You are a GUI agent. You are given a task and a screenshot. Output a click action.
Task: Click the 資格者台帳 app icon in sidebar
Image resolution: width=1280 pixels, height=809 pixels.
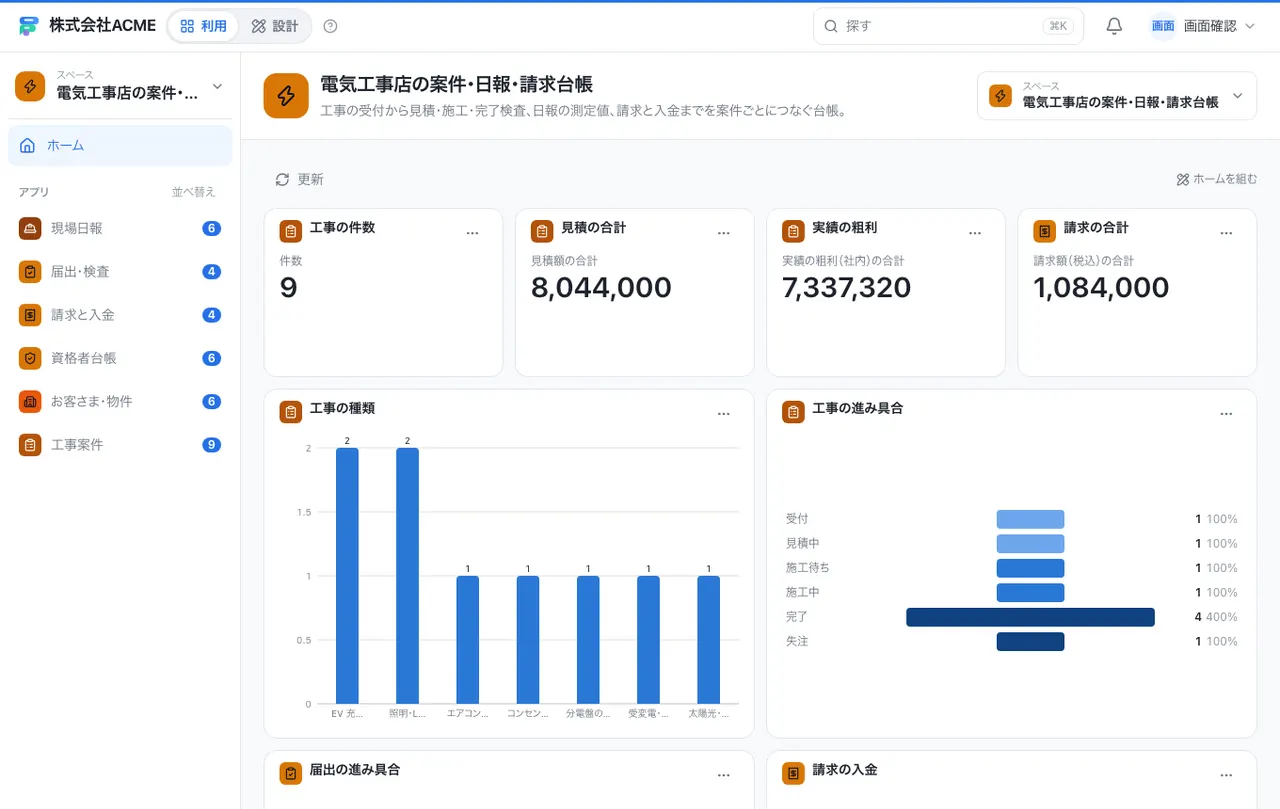tap(30, 358)
